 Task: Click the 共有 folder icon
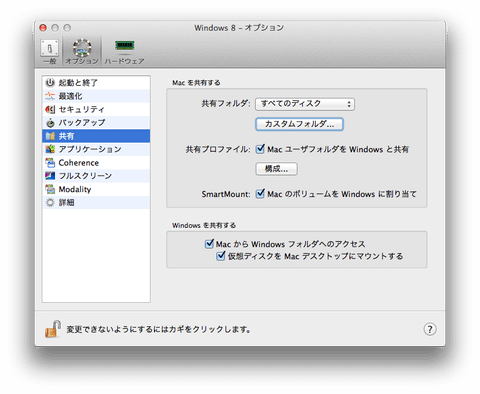(x=50, y=136)
